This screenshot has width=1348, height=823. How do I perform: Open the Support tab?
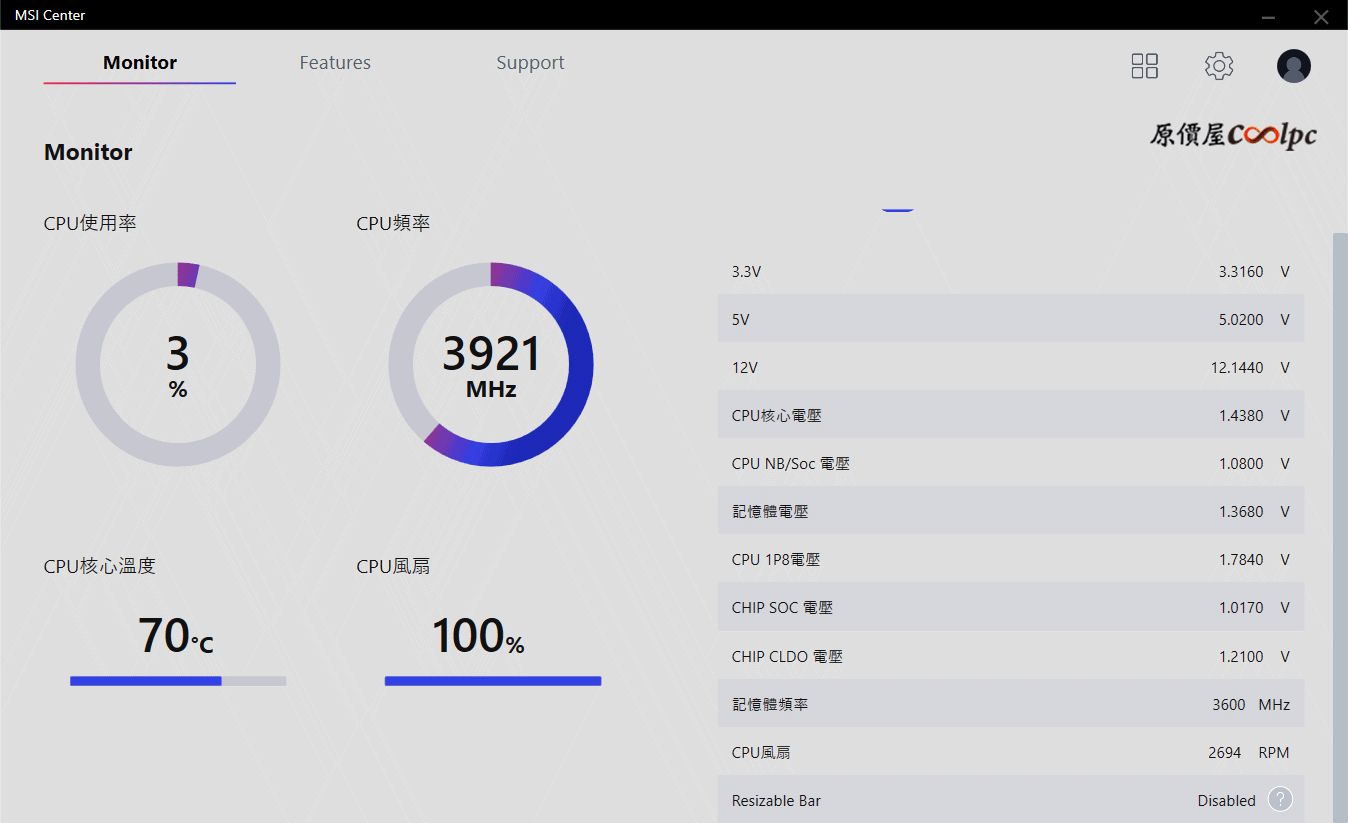tap(530, 63)
